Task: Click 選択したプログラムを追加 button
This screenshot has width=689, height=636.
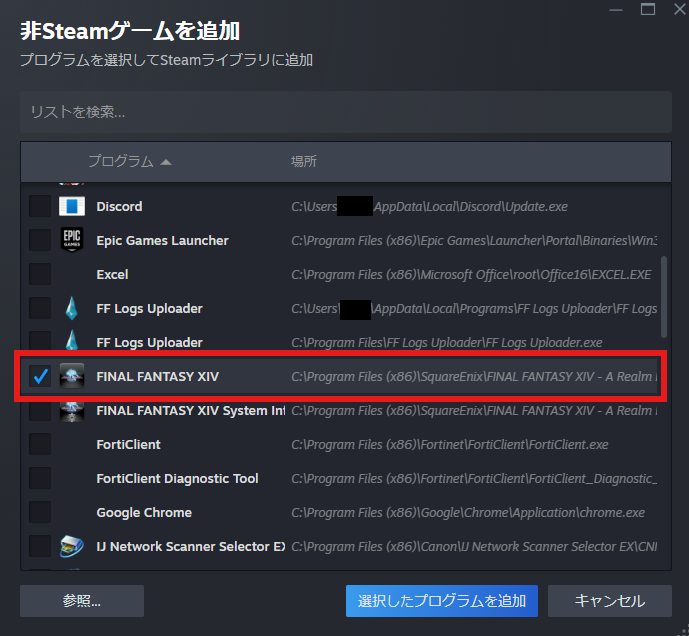Action: (442, 601)
